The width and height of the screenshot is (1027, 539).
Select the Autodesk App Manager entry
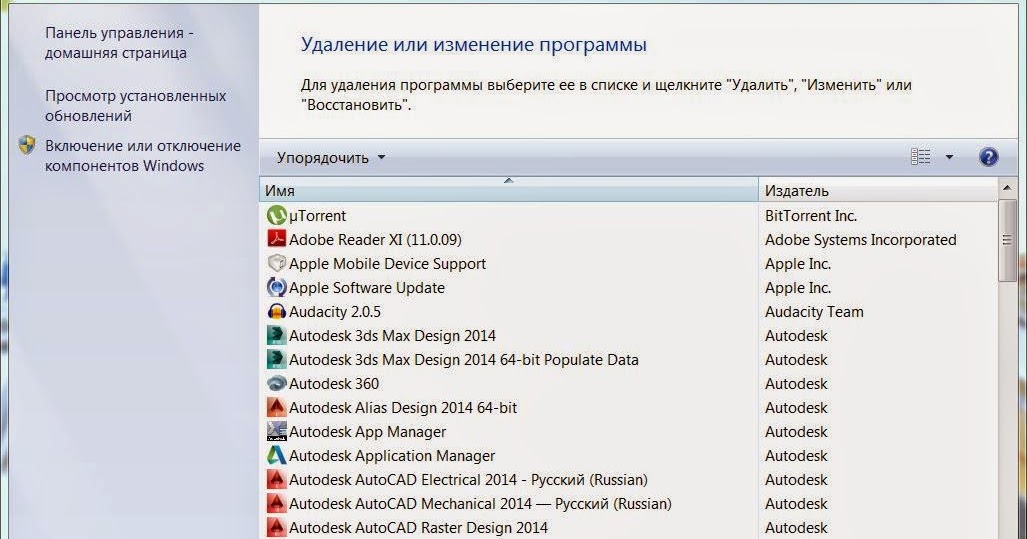367,432
